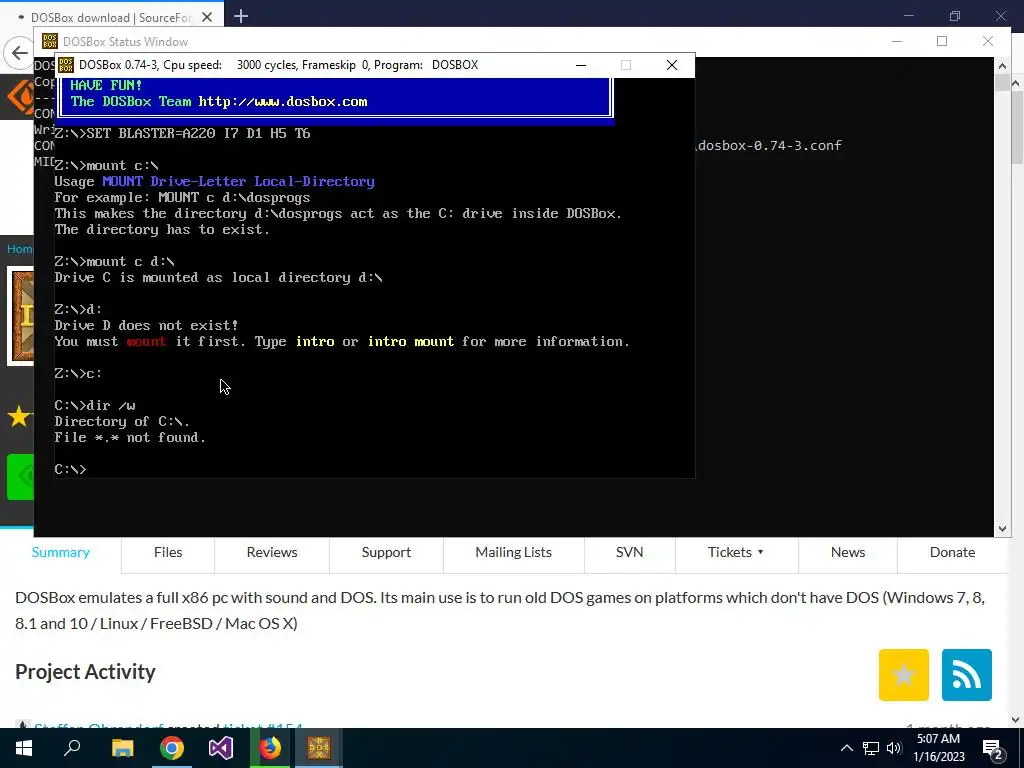The height and width of the screenshot is (768, 1024).
Task: Open volume control tray icon
Action: coord(894,748)
